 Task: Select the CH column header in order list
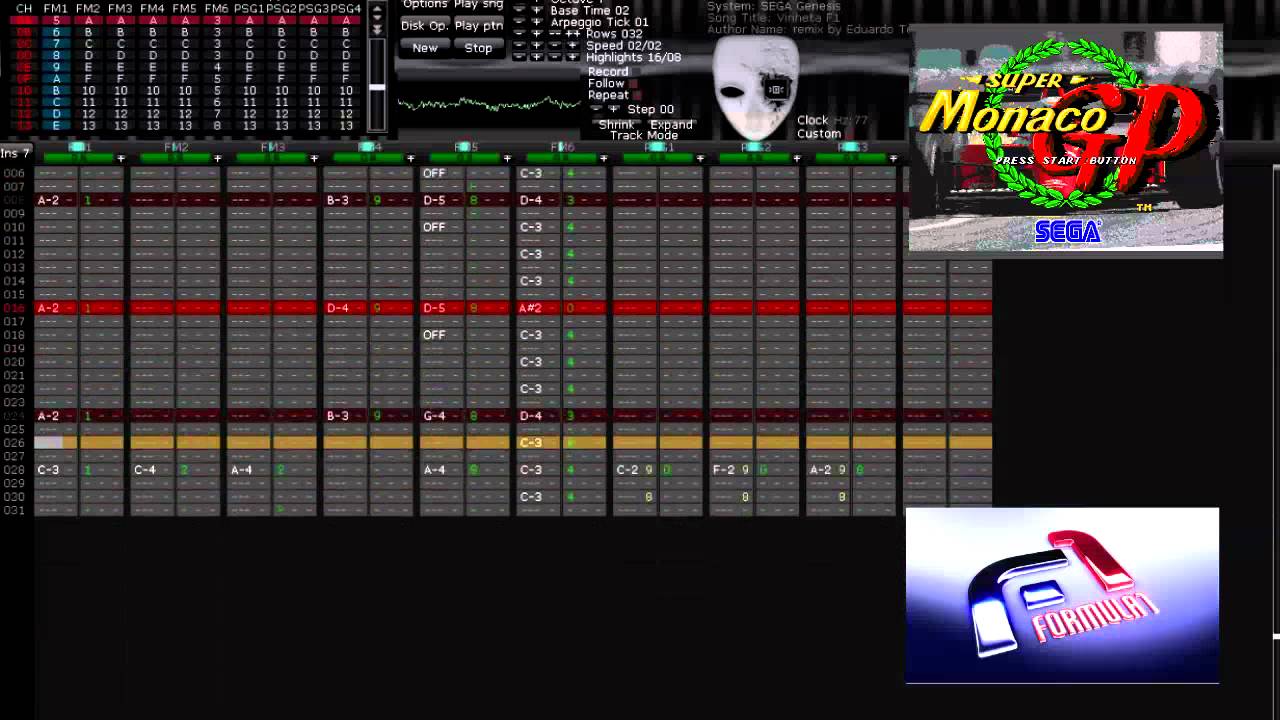tap(24, 8)
